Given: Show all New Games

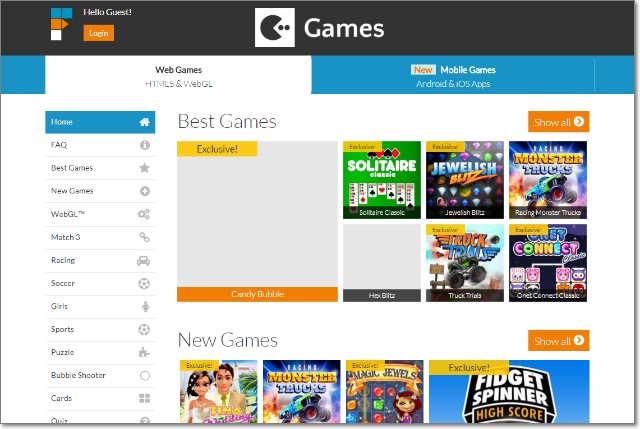Looking at the screenshot, I should coord(558,340).
